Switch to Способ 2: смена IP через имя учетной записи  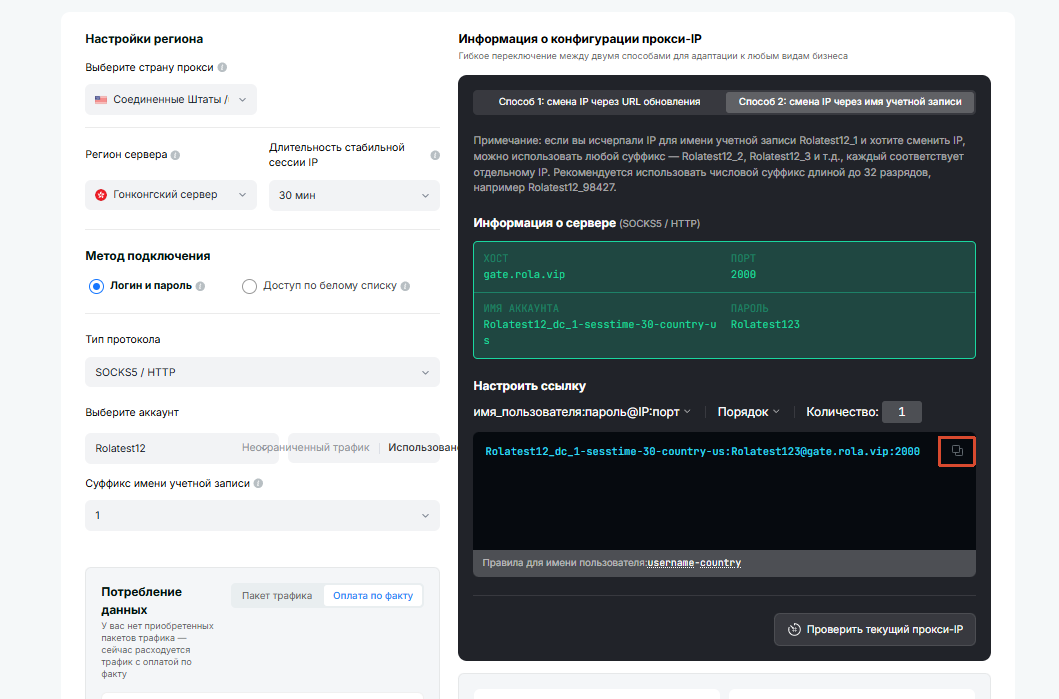point(850,102)
